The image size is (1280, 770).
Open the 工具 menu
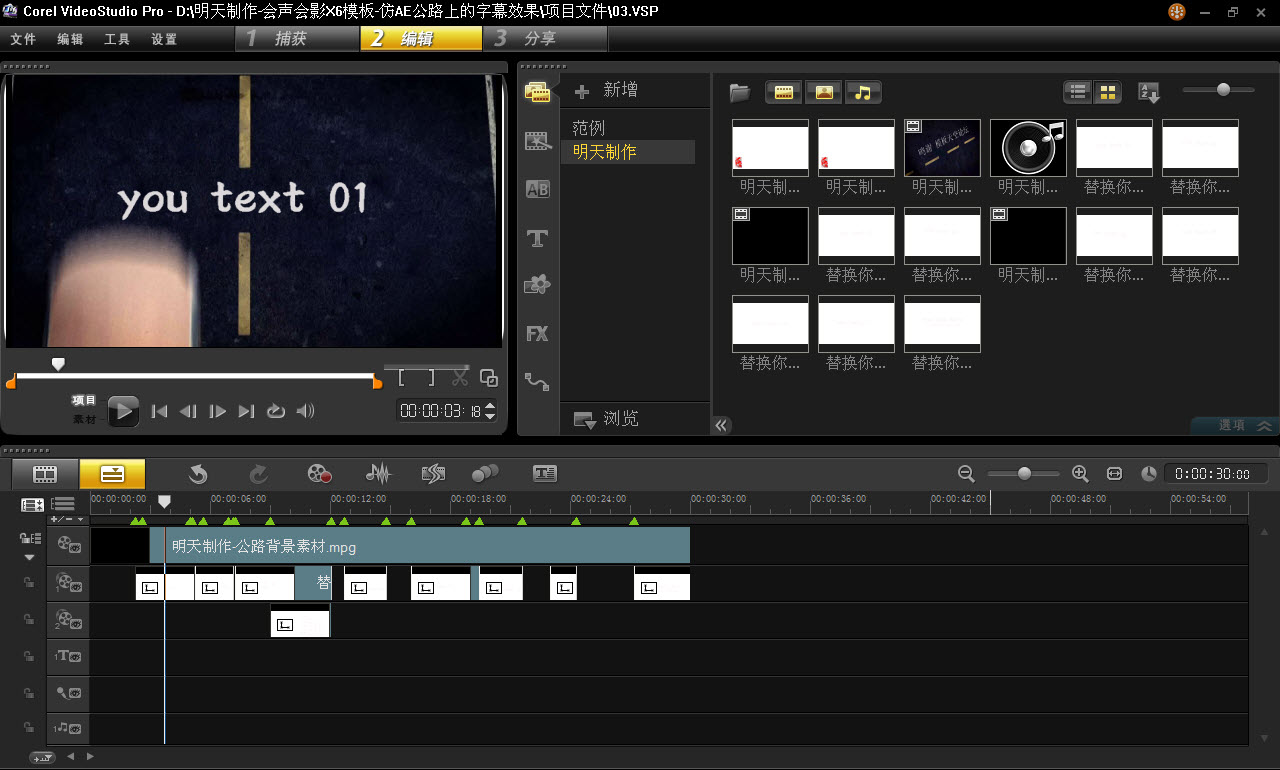[117, 39]
